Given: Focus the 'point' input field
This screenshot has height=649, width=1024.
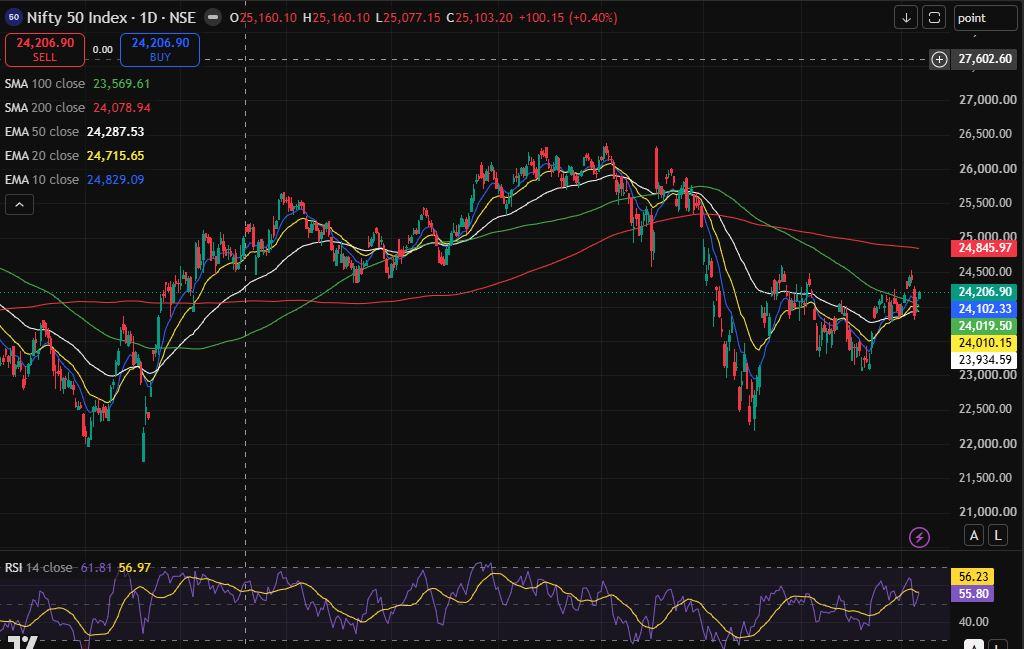Looking at the screenshot, I should [985, 18].
